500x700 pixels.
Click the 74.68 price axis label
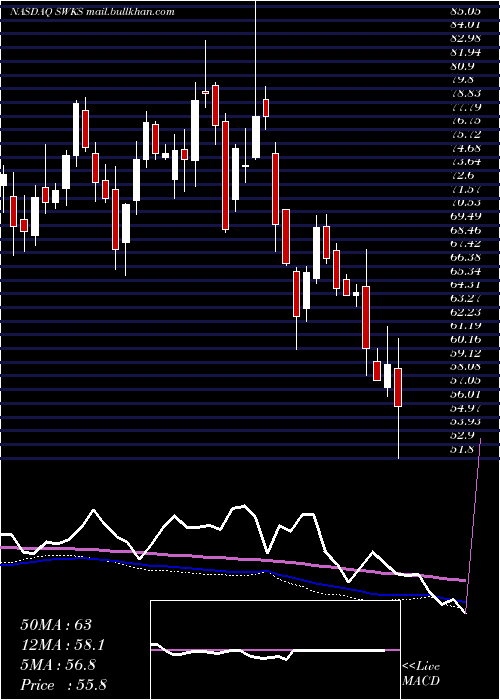(466, 149)
